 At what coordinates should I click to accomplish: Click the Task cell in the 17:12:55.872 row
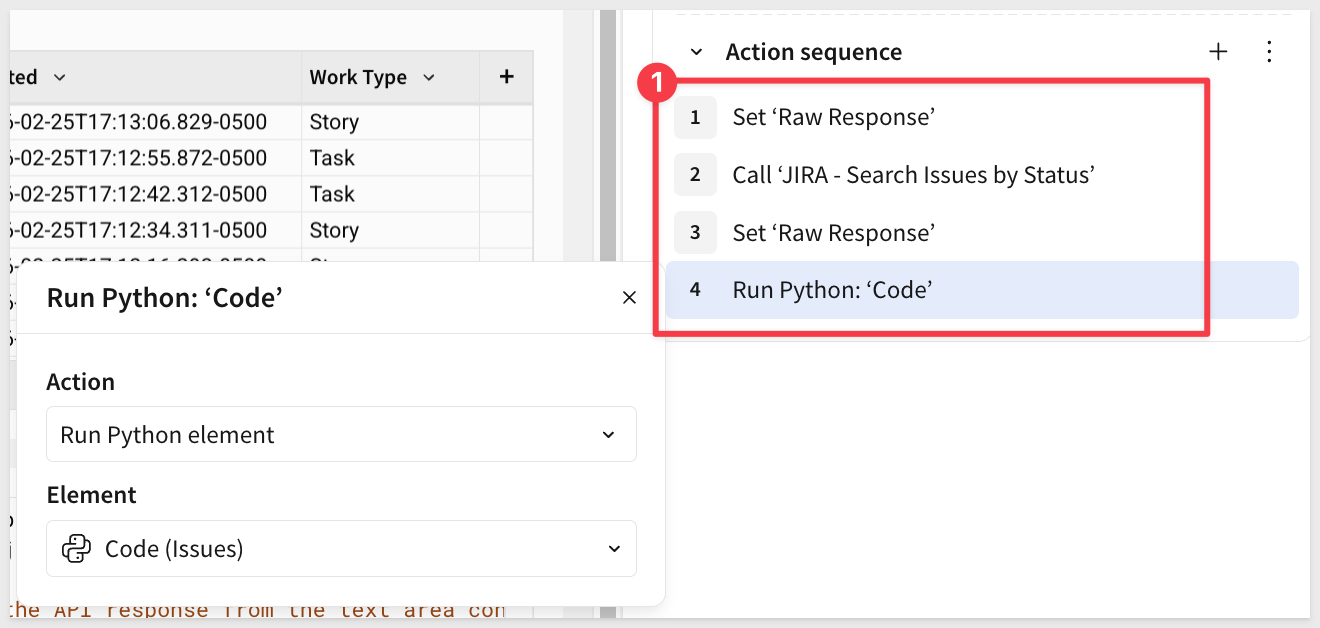(x=390, y=158)
